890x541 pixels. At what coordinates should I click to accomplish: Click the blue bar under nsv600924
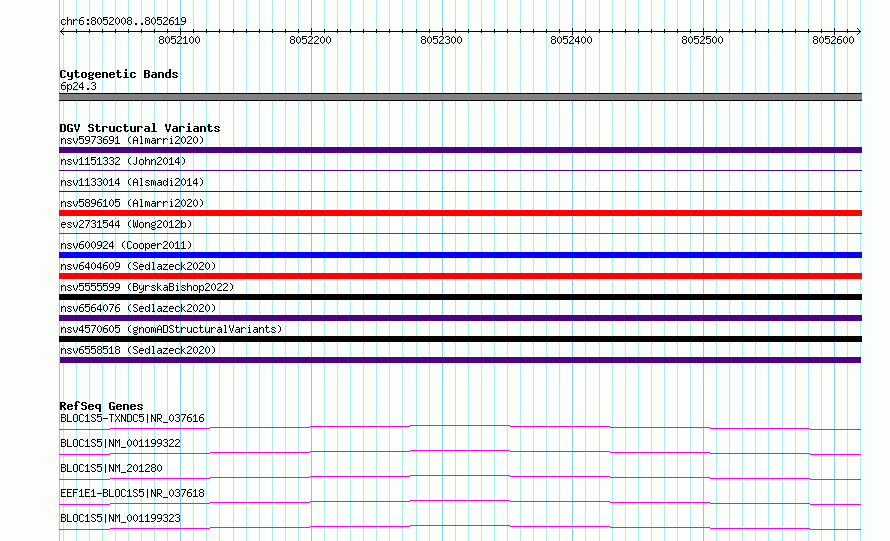tap(460, 255)
